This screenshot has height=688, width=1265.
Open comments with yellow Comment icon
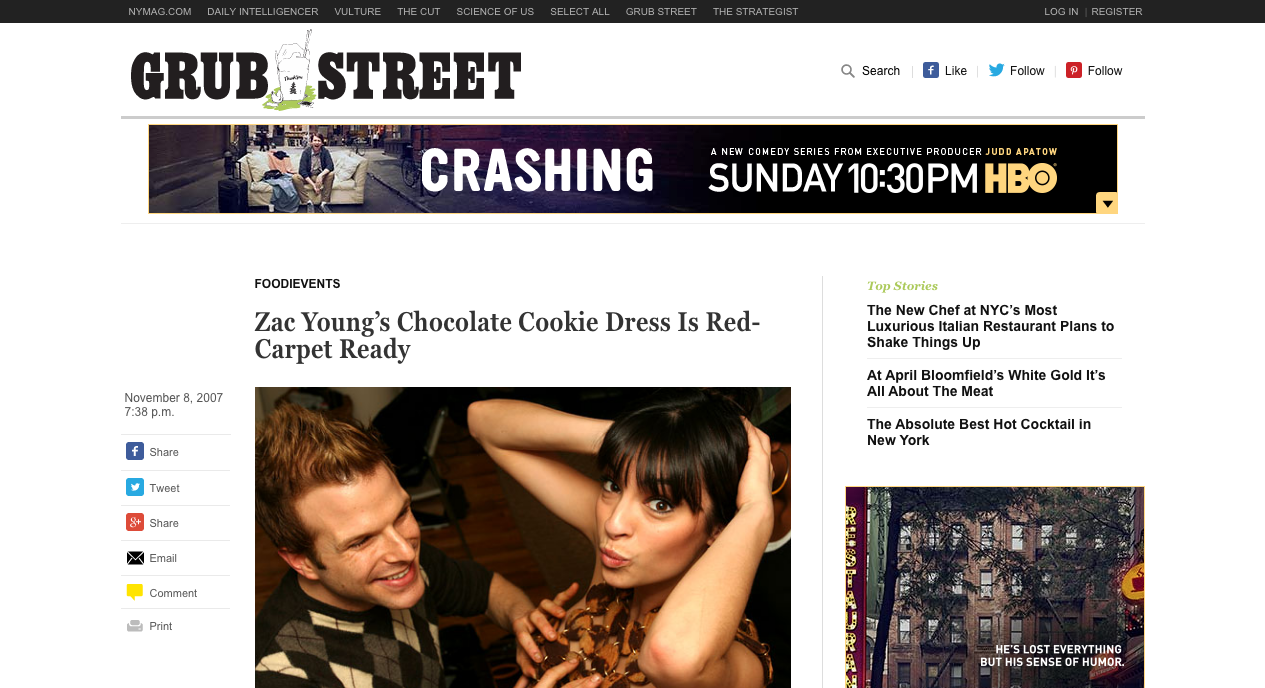click(x=135, y=592)
